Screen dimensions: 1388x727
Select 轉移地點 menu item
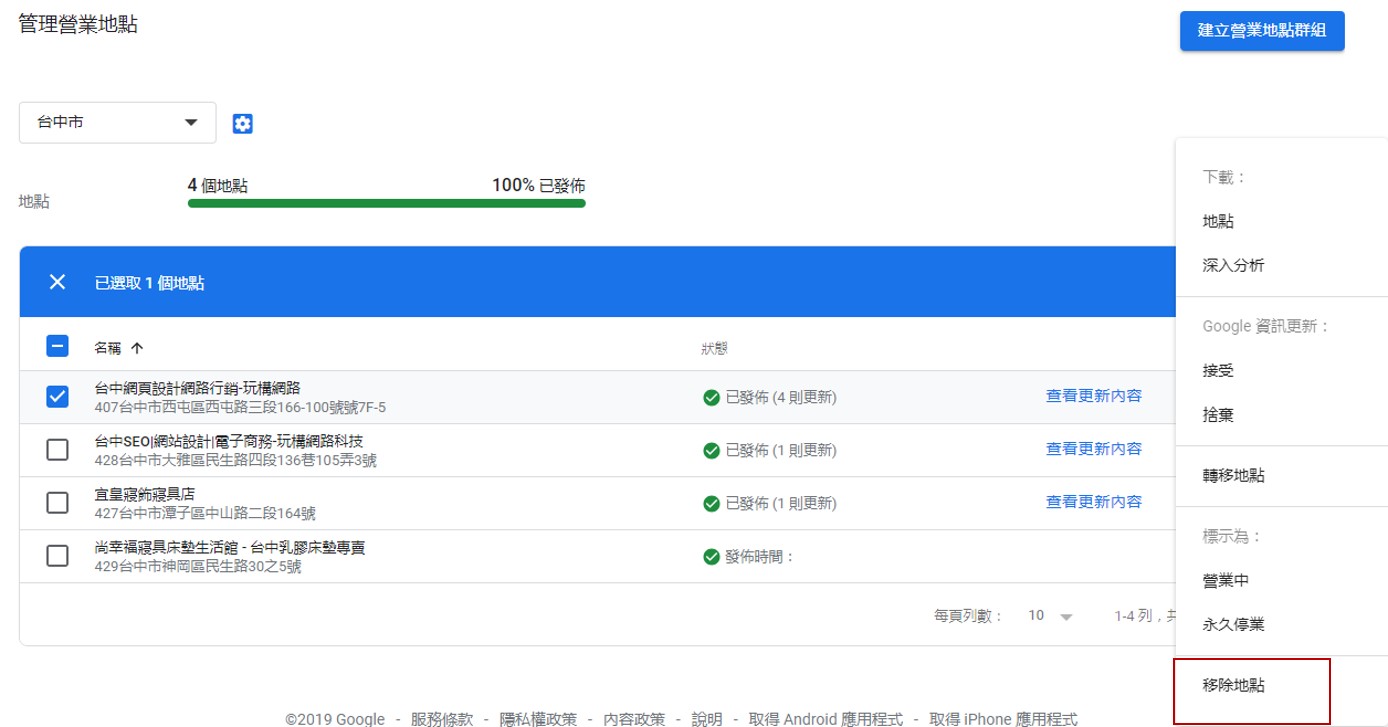click(x=1233, y=476)
